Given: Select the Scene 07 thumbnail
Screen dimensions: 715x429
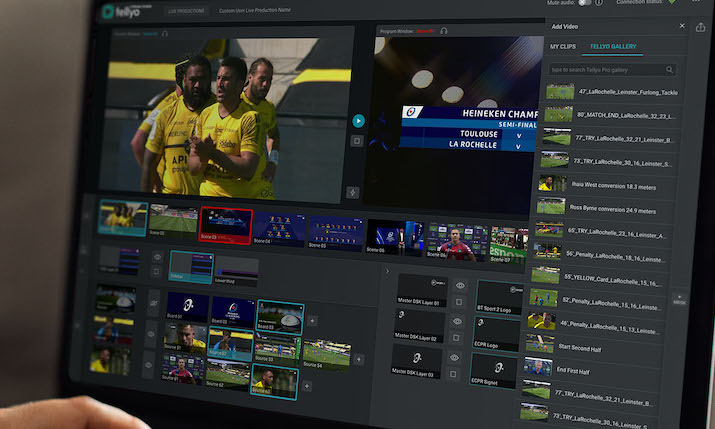Looking at the screenshot, I should pos(509,245).
